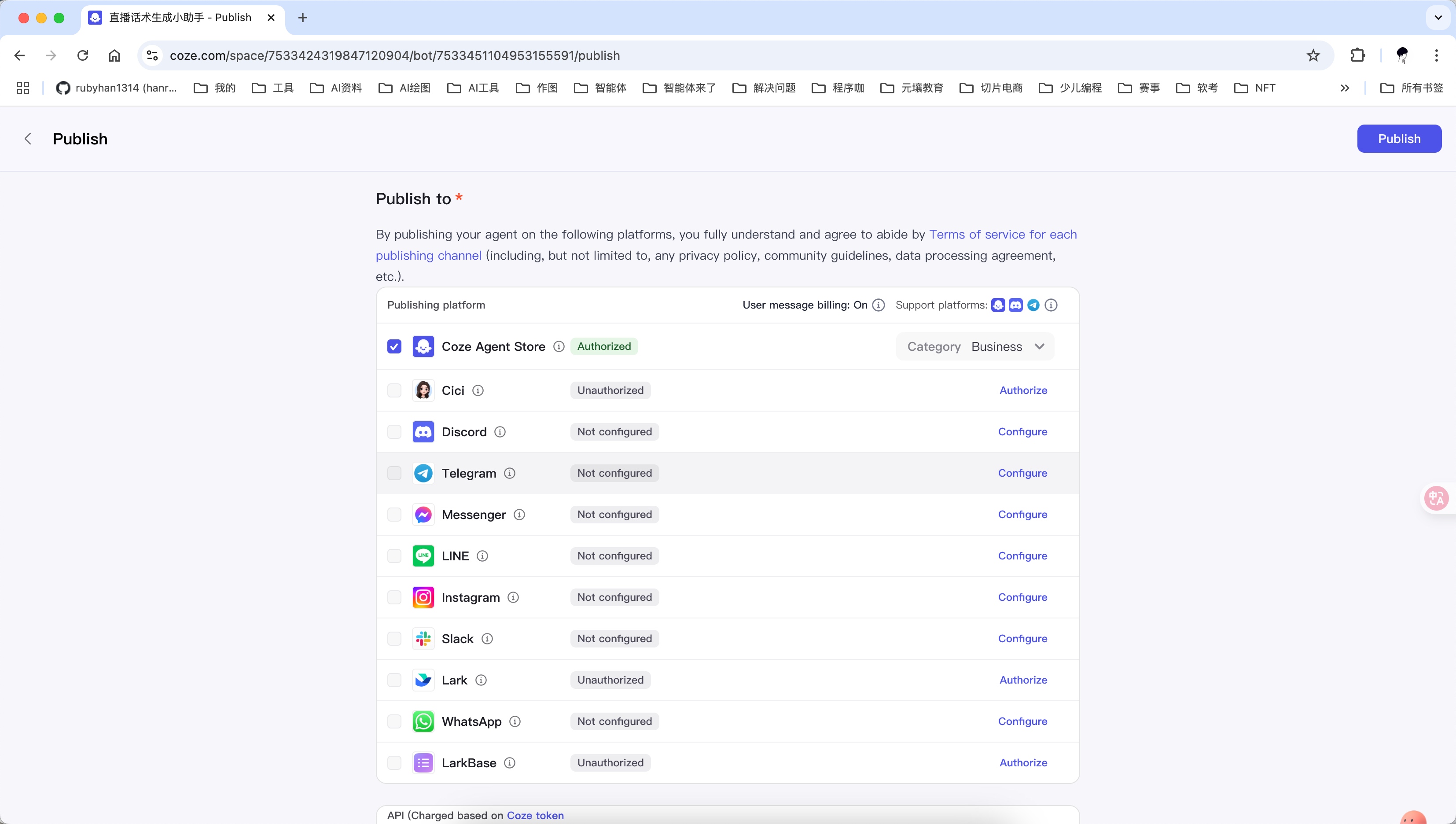Bookmark this page with the star icon

(1313, 55)
